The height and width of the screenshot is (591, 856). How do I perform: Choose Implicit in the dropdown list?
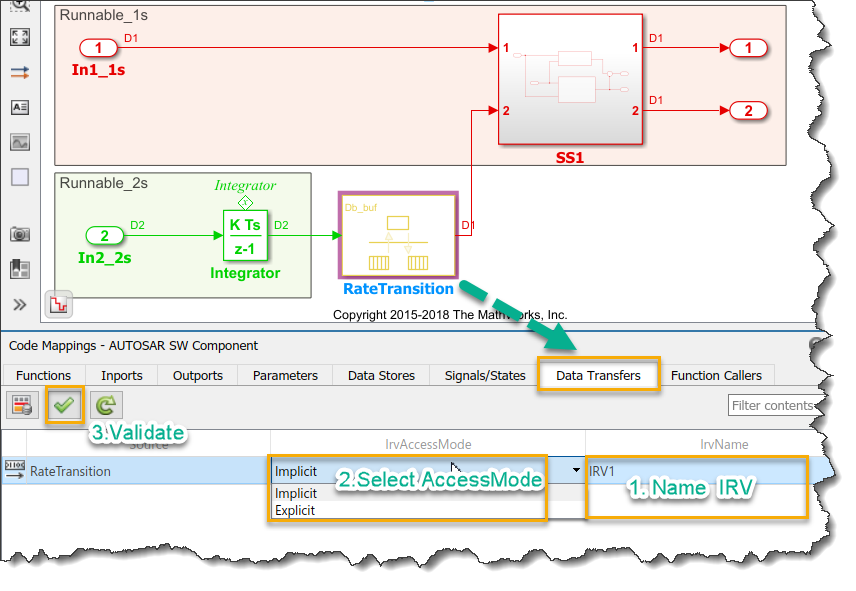[296, 493]
